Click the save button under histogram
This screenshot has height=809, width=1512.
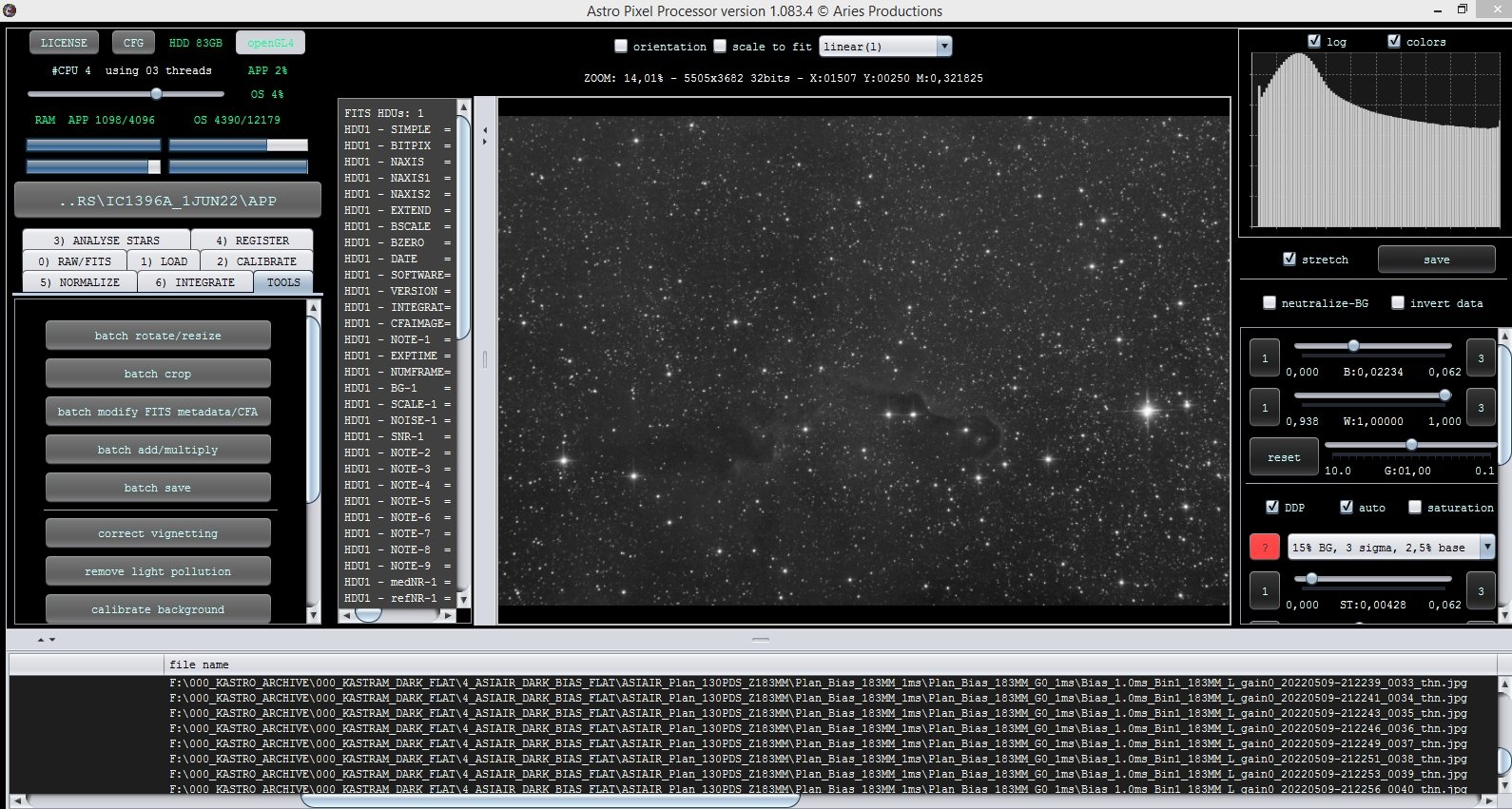[x=1436, y=260]
